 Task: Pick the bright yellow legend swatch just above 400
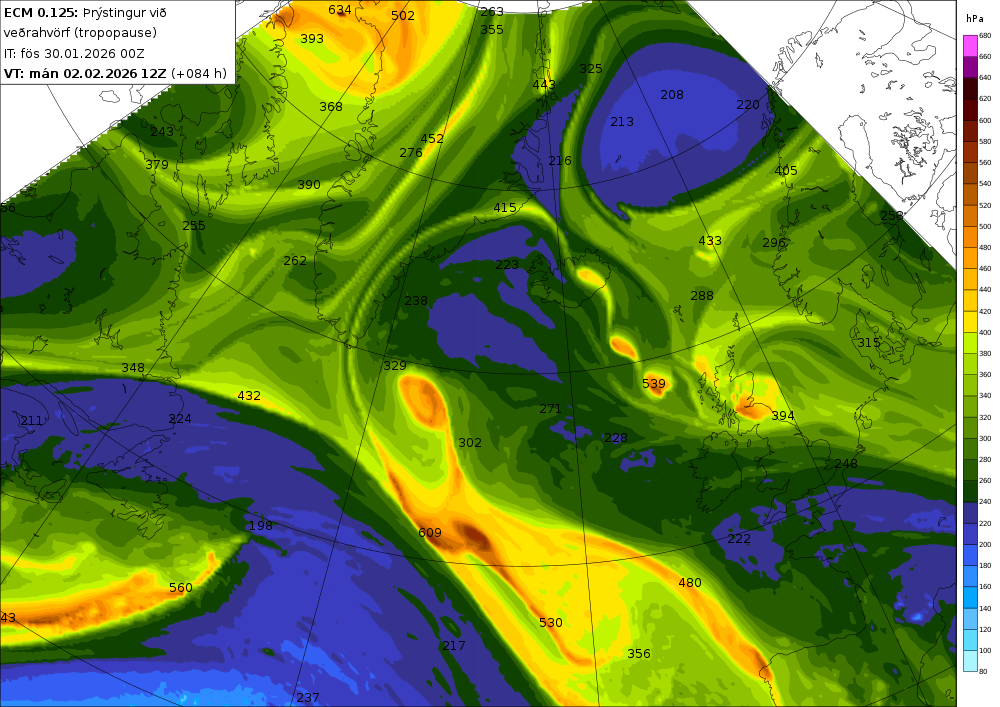[x=969, y=322]
